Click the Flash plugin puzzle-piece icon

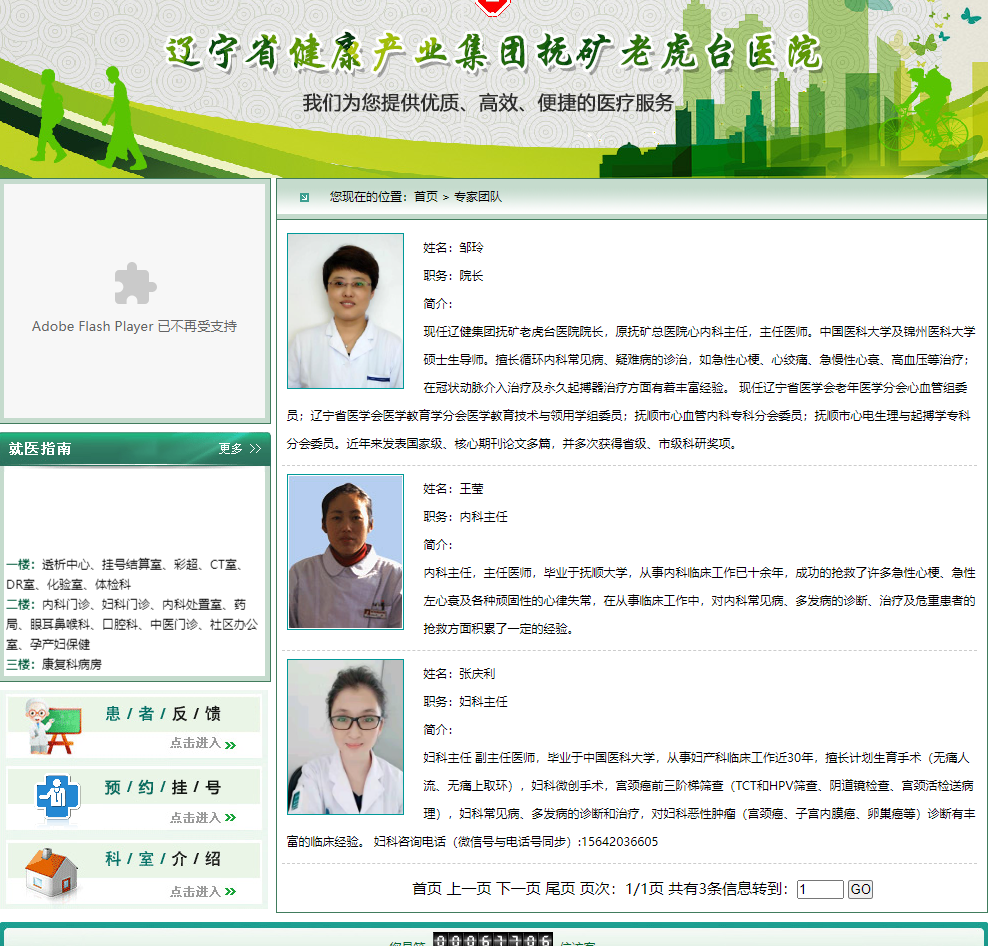pyautogui.click(x=135, y=283)
